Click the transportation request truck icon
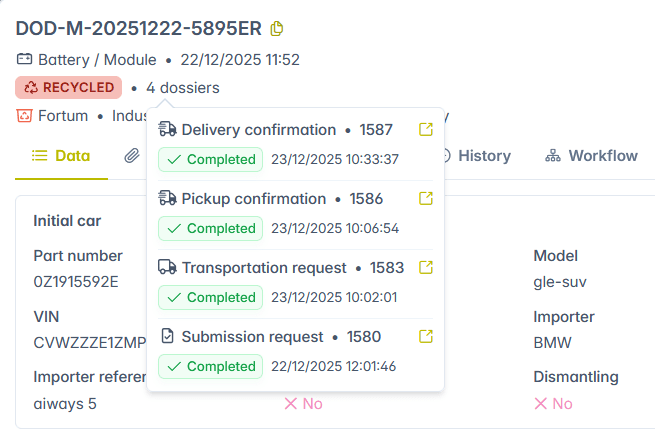 coord(168,268)
